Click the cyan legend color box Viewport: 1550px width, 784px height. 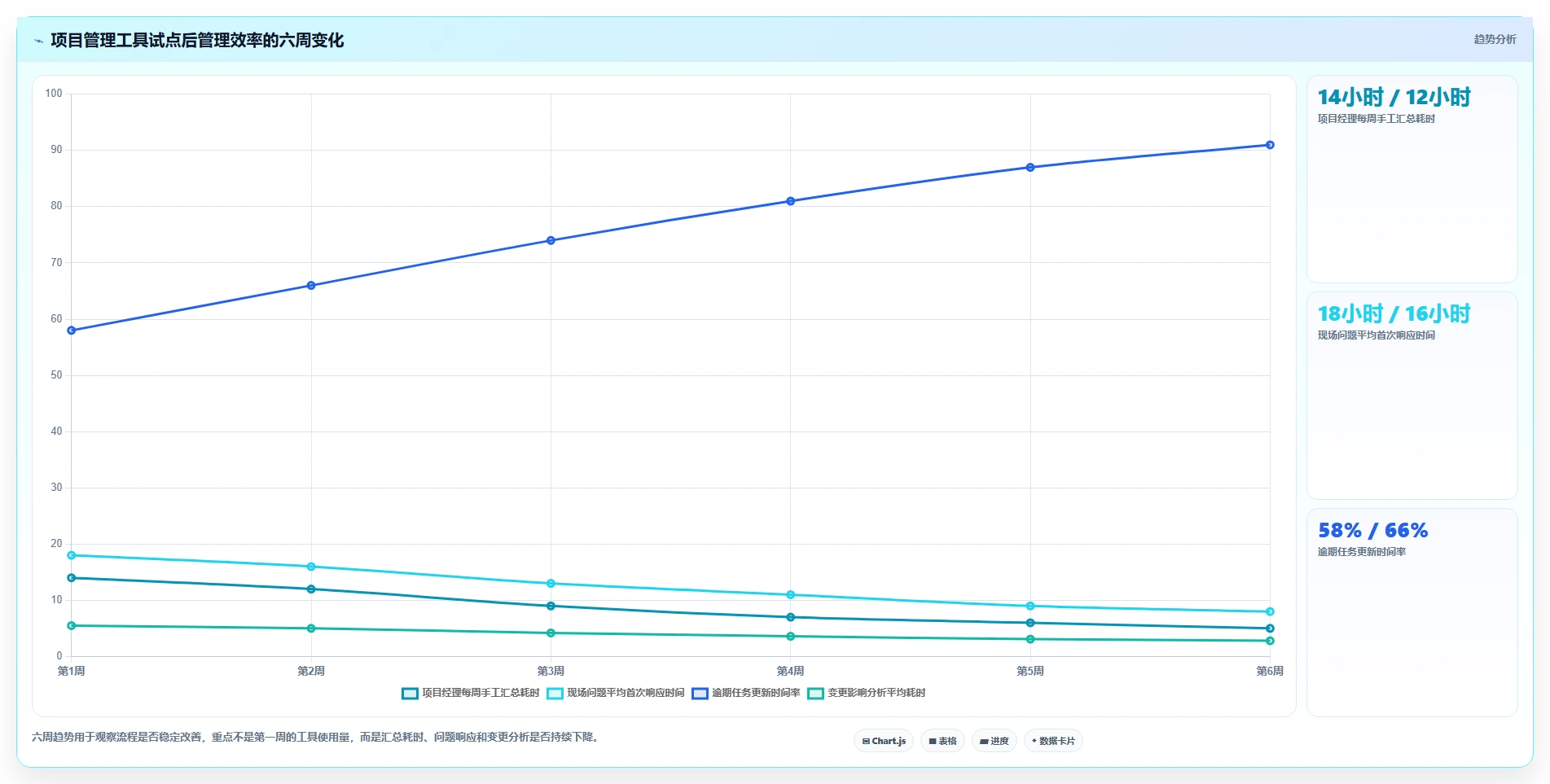555,694
